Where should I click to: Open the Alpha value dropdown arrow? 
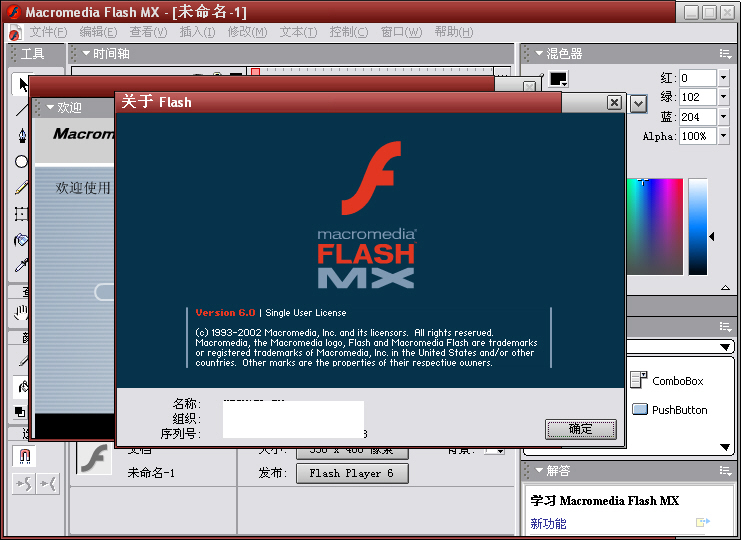(724, 136)
